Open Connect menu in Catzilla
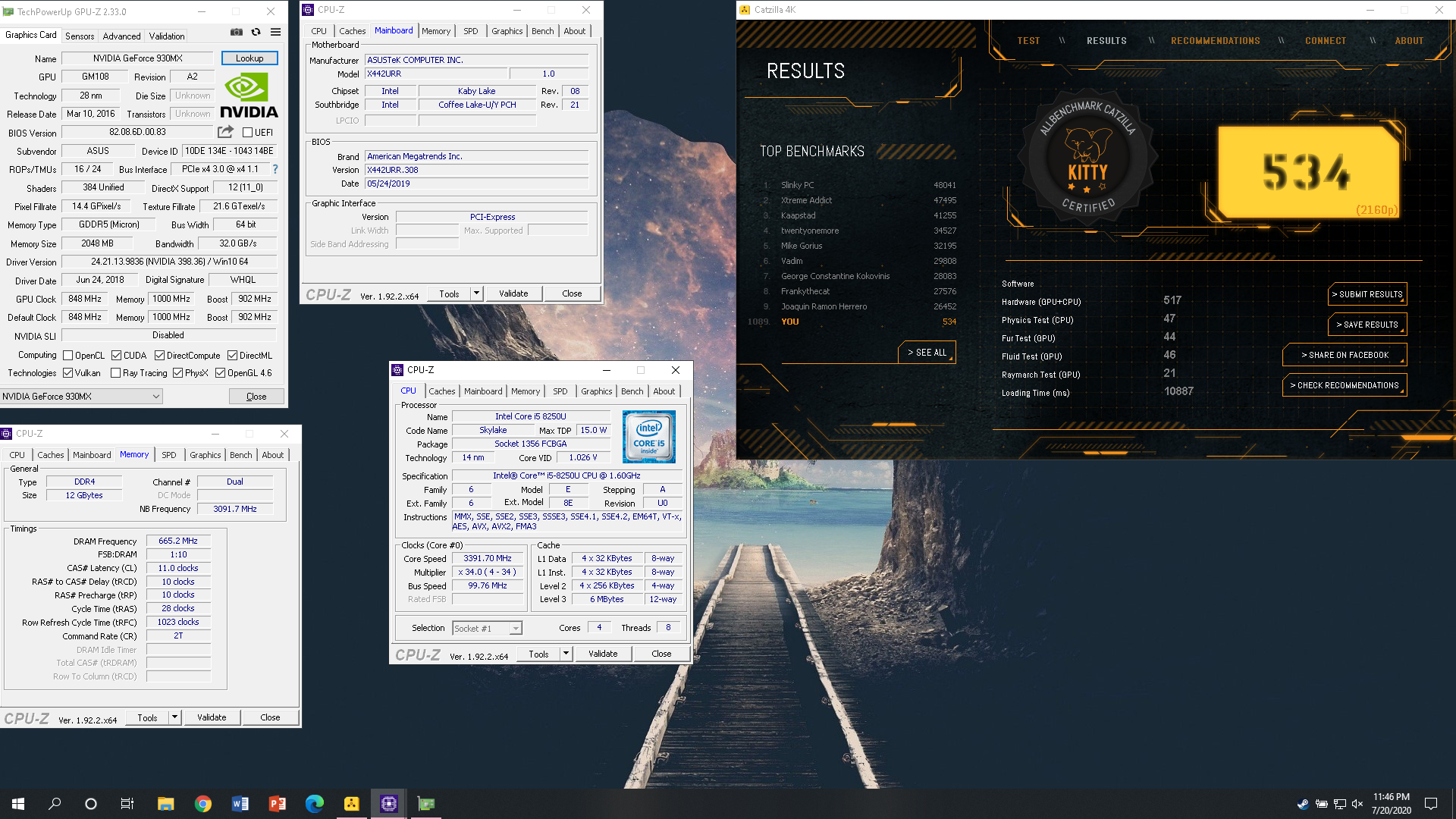Image resolution: width=1456 pixels, height=819 pixels. pos(1325,41)
